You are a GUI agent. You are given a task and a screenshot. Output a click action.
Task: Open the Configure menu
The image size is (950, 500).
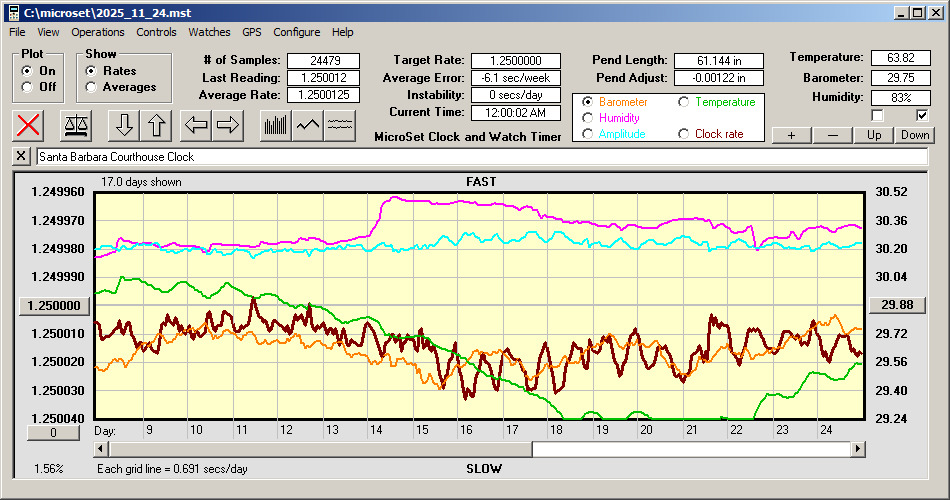297,32
